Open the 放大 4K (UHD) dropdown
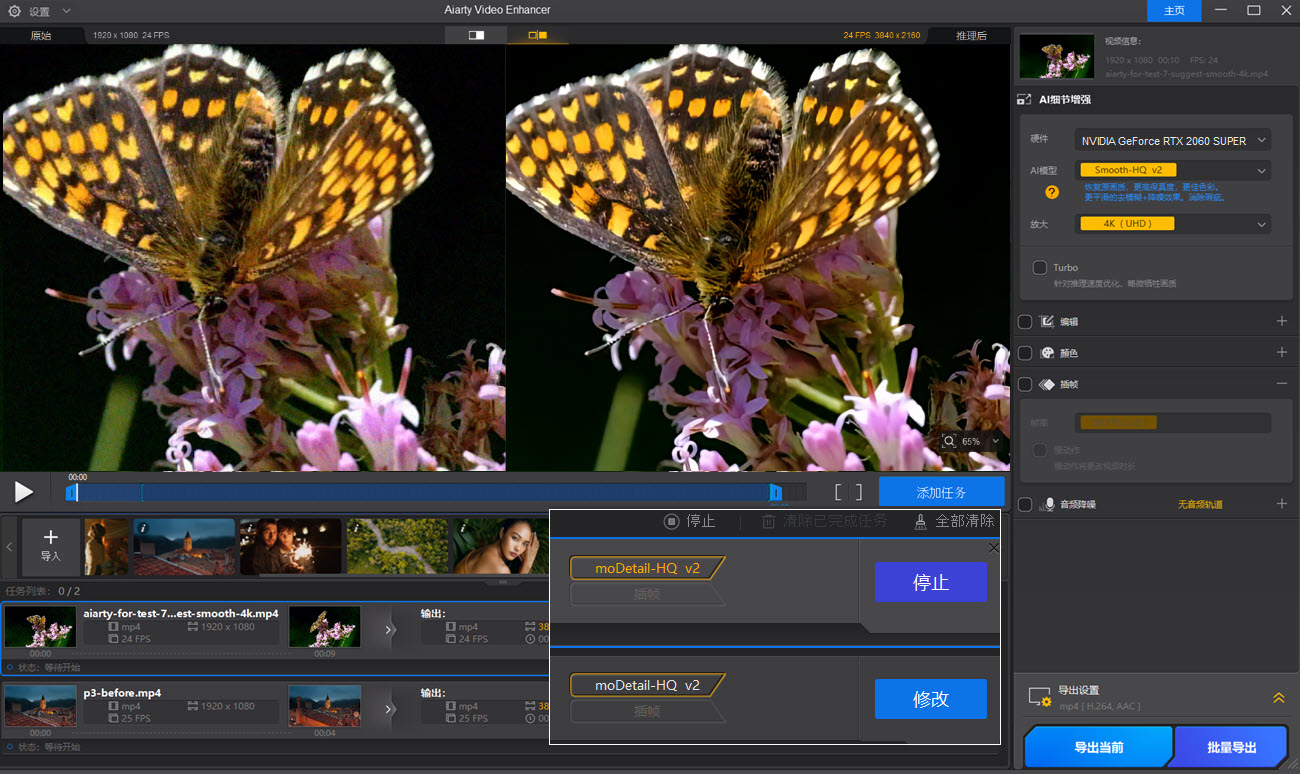1300x774 pixels. tap(1172, 223)
